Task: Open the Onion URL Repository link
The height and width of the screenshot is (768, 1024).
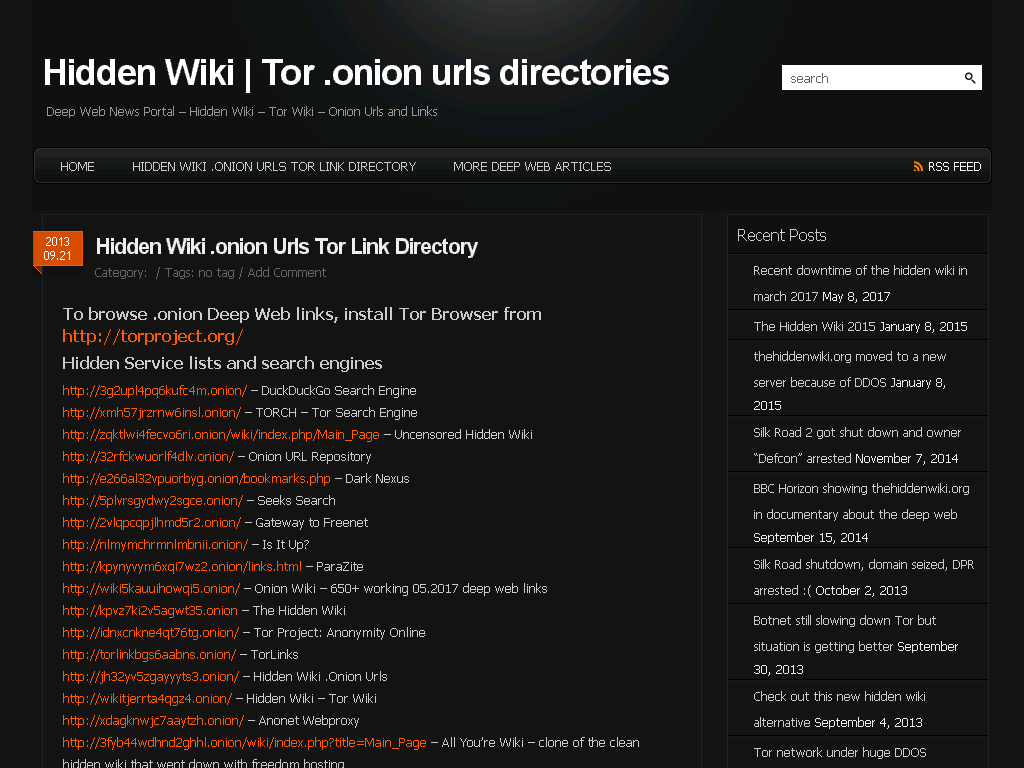Action: pyautogui.click(x=148, y=456)
